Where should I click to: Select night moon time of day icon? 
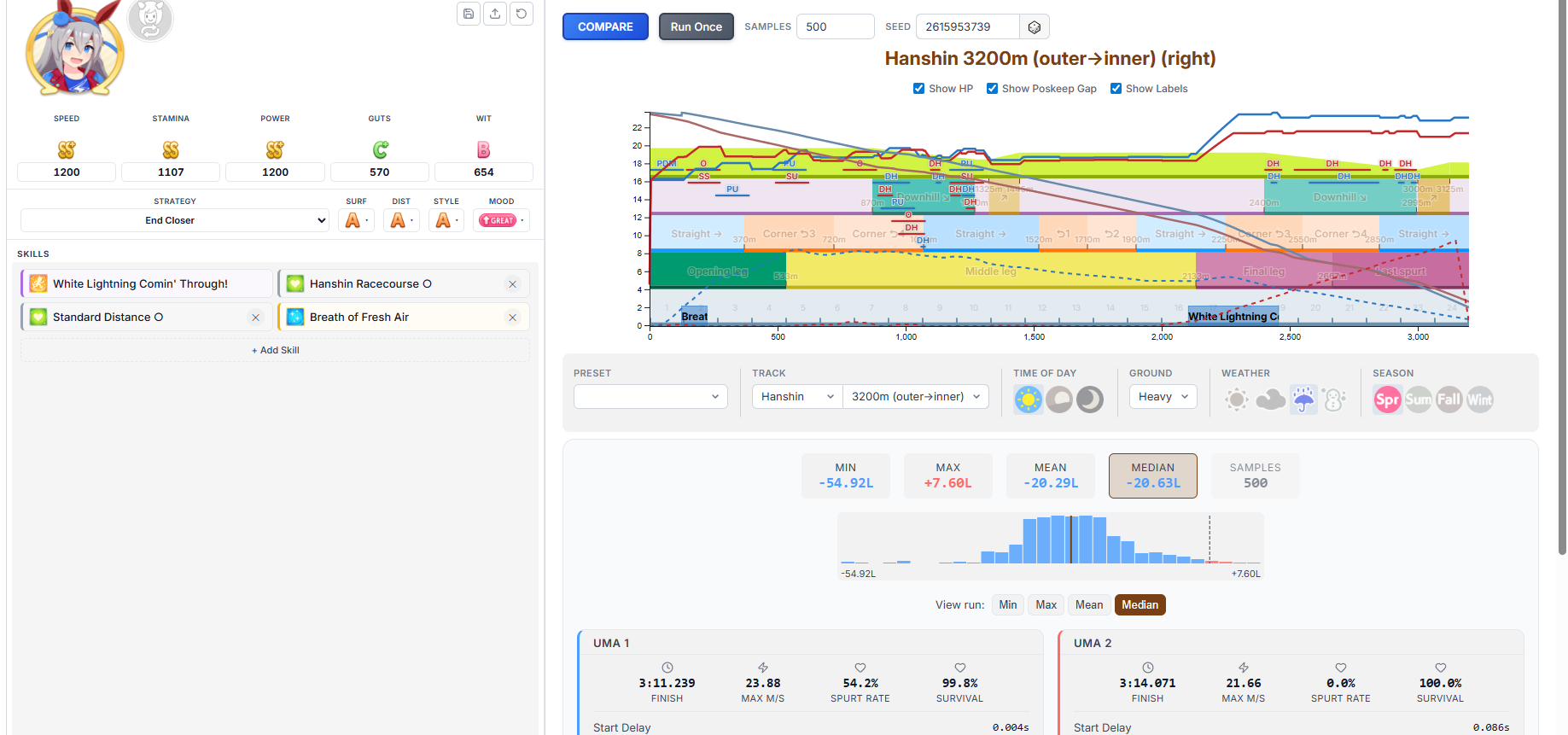[x=1090, y=400]
